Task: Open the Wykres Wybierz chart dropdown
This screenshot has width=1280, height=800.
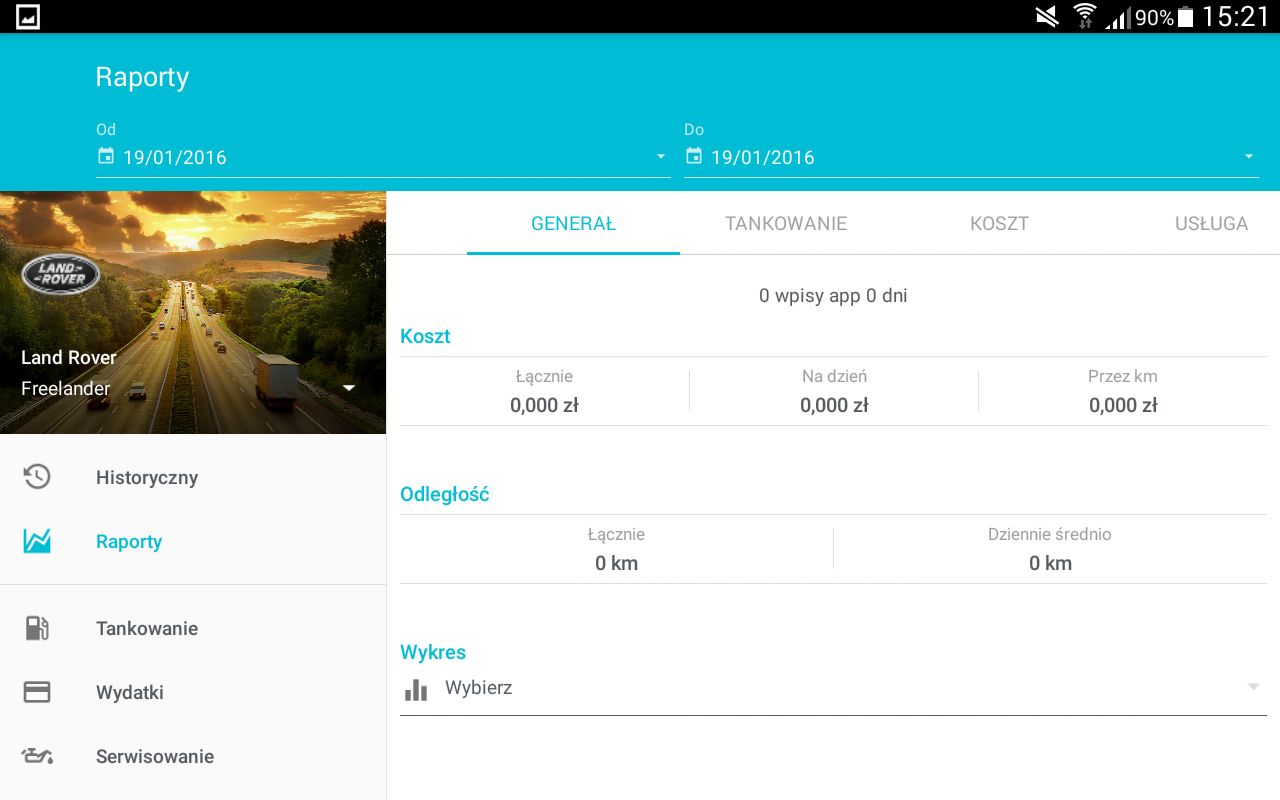Action: pos(833,689)
